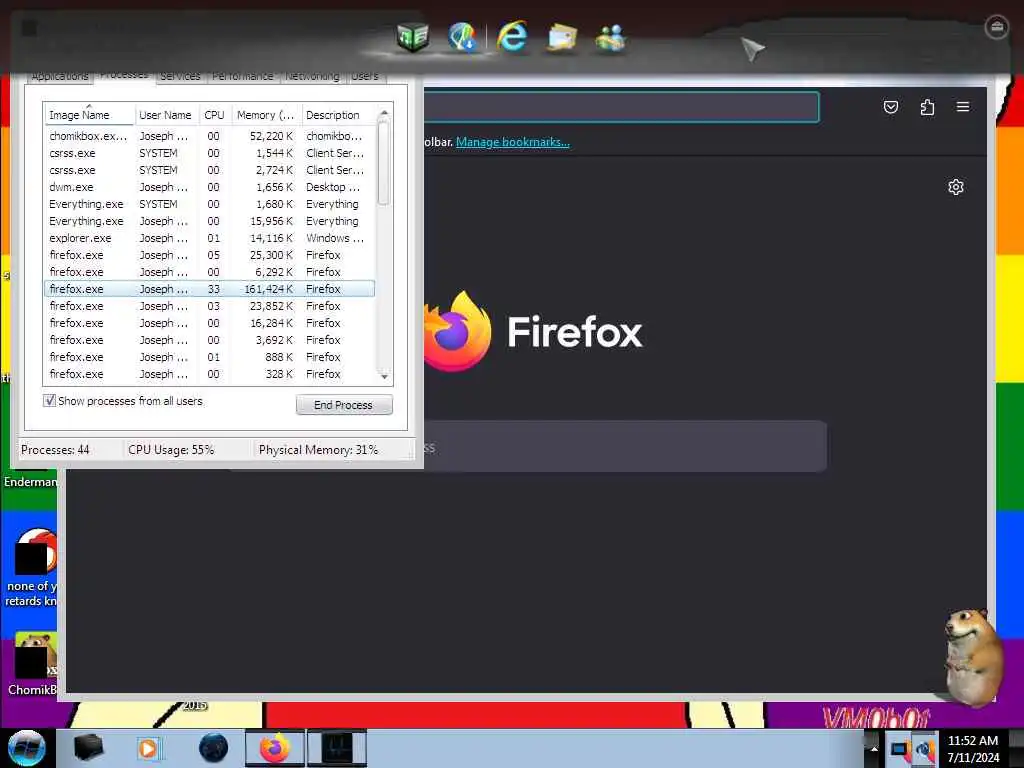This screenshot has width=1024, height=768.
Task: Switch to Applications tab in Task Manager
Action: click(x=59, y=76)
